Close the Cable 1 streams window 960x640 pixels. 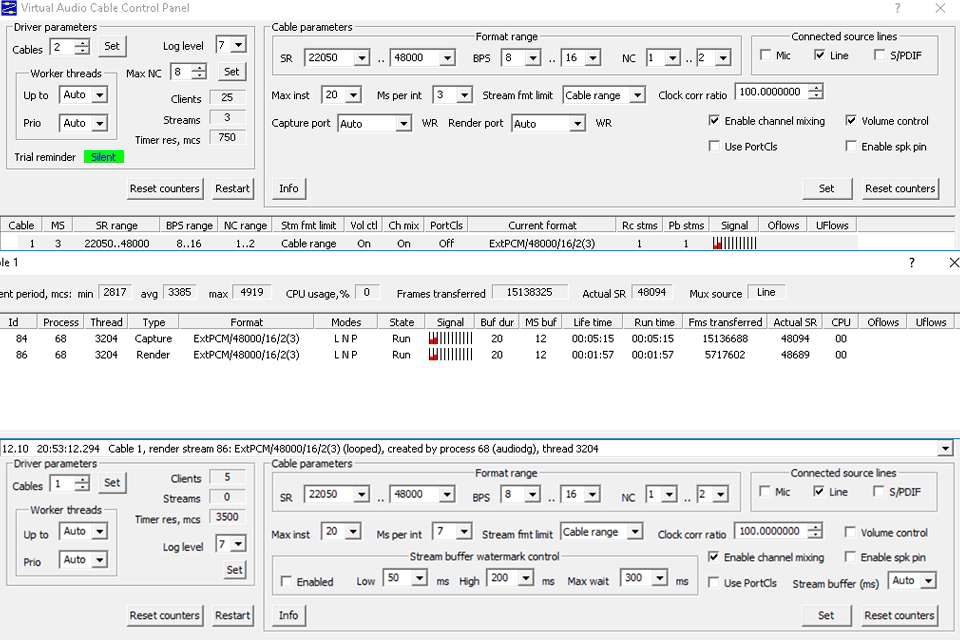tap(953, 262)
